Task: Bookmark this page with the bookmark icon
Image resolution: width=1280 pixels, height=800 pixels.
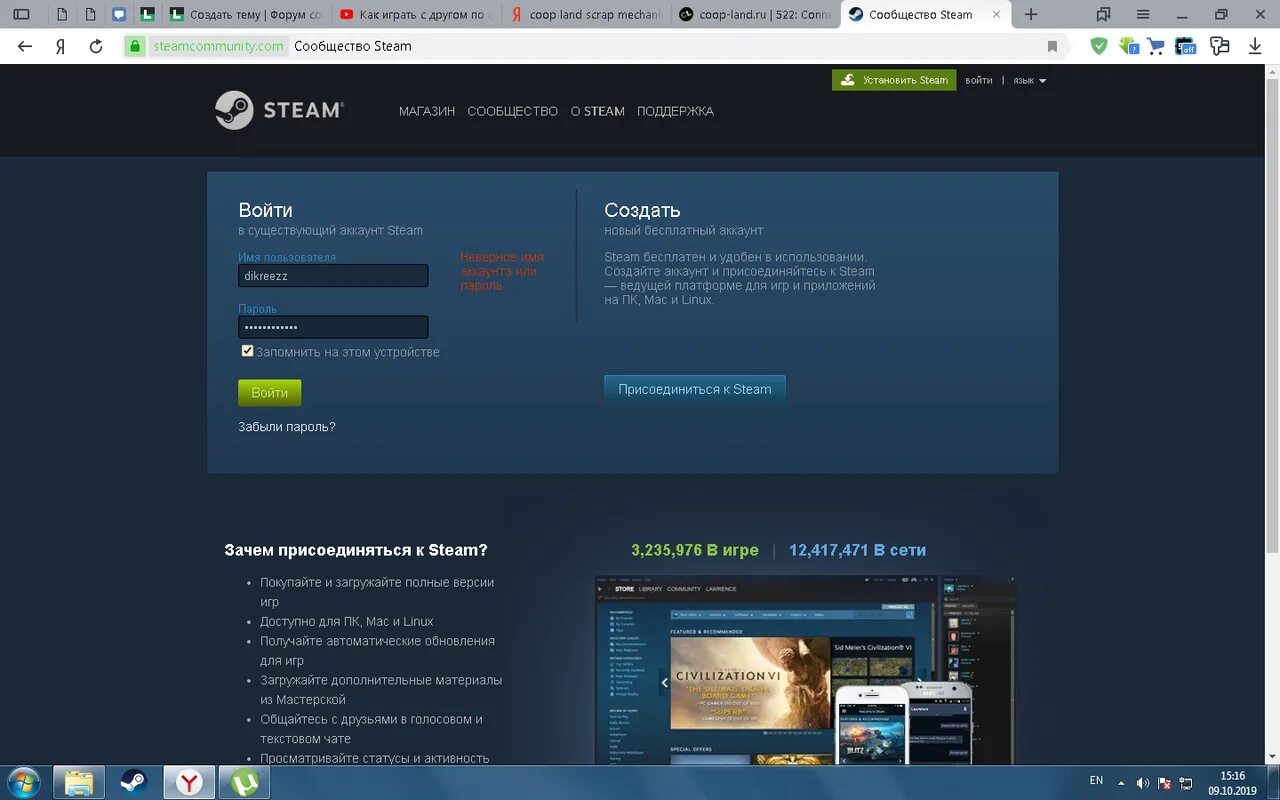Action: click(x=1052, y=46)
